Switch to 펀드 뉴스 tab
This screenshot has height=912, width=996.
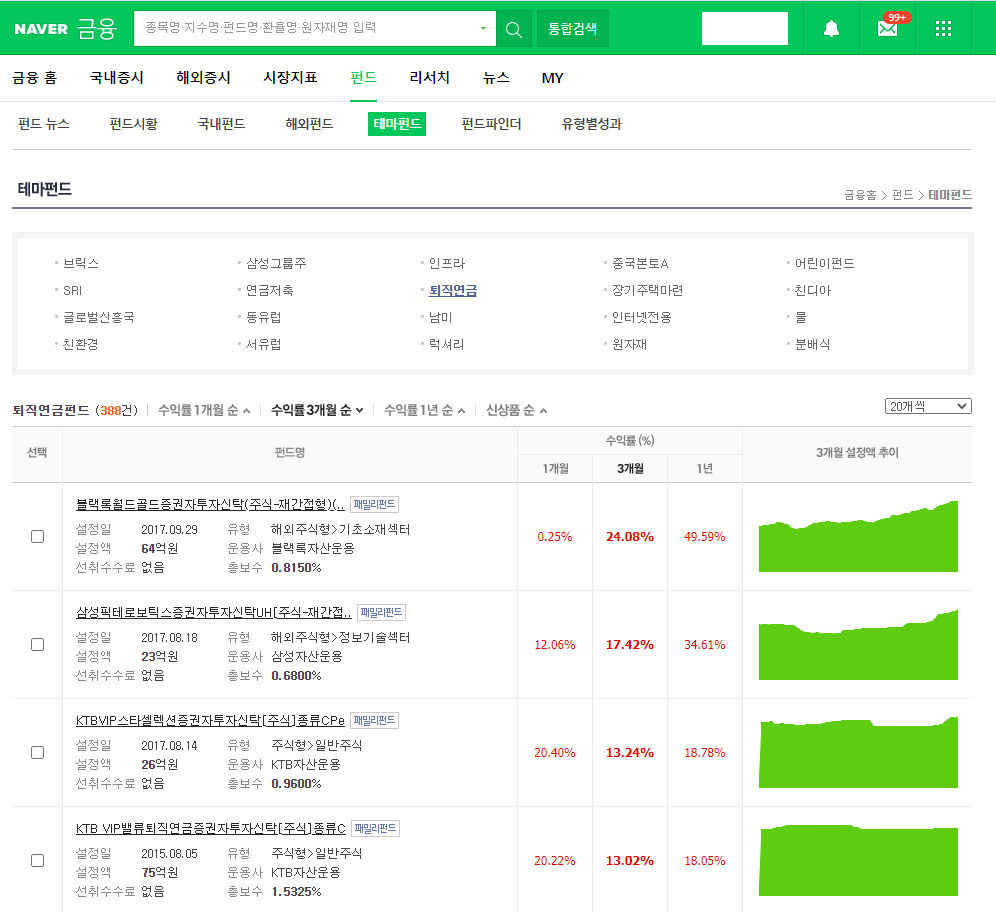tap(44, 124)
